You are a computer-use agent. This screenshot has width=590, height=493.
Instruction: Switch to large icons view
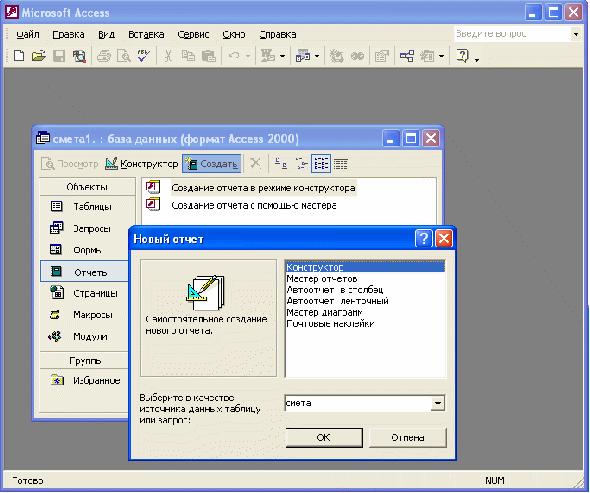tap(280, 163)
